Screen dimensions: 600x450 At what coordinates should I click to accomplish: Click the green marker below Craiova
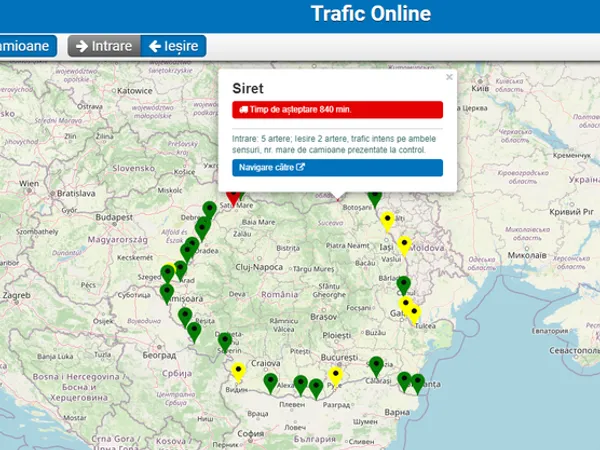[x=271, y=381]
